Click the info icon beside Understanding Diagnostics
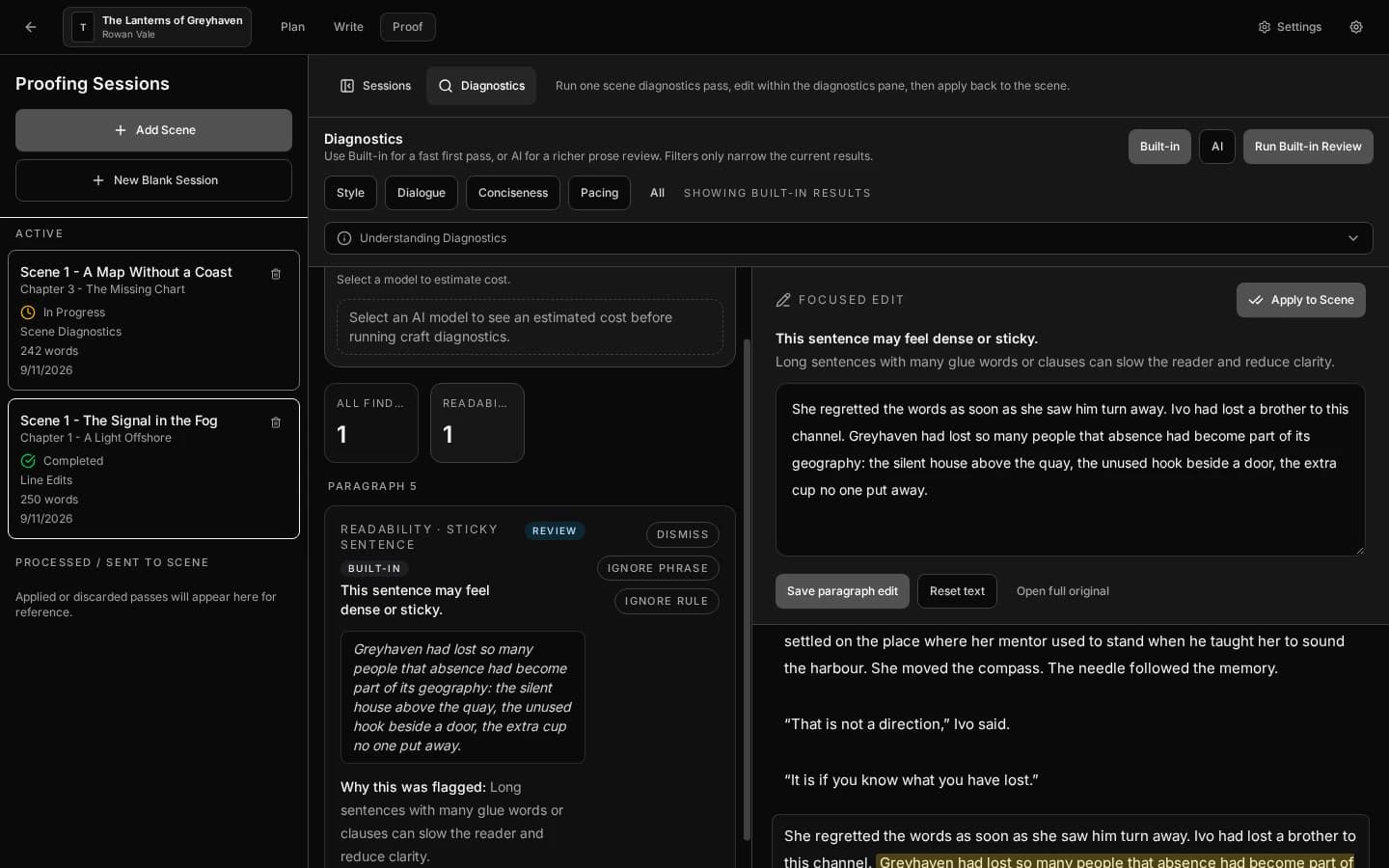 [x=344, y=238]
